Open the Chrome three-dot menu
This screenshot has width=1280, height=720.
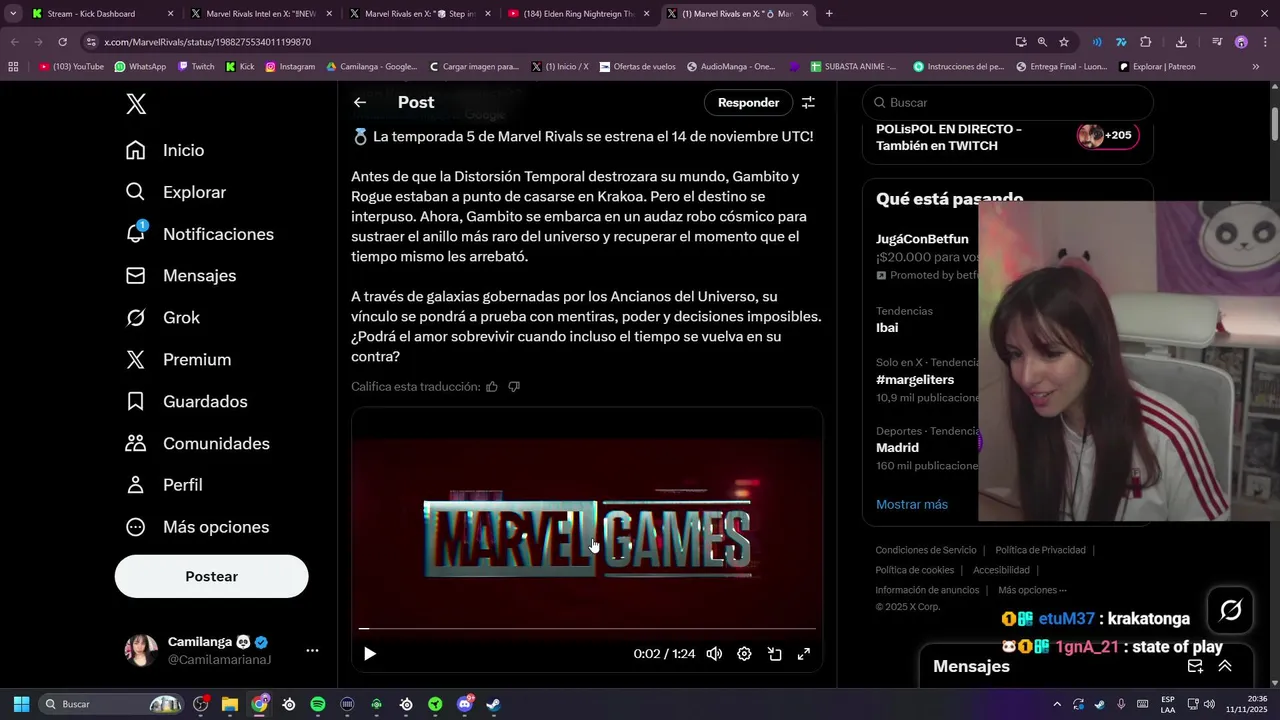tap(1265, 42)
